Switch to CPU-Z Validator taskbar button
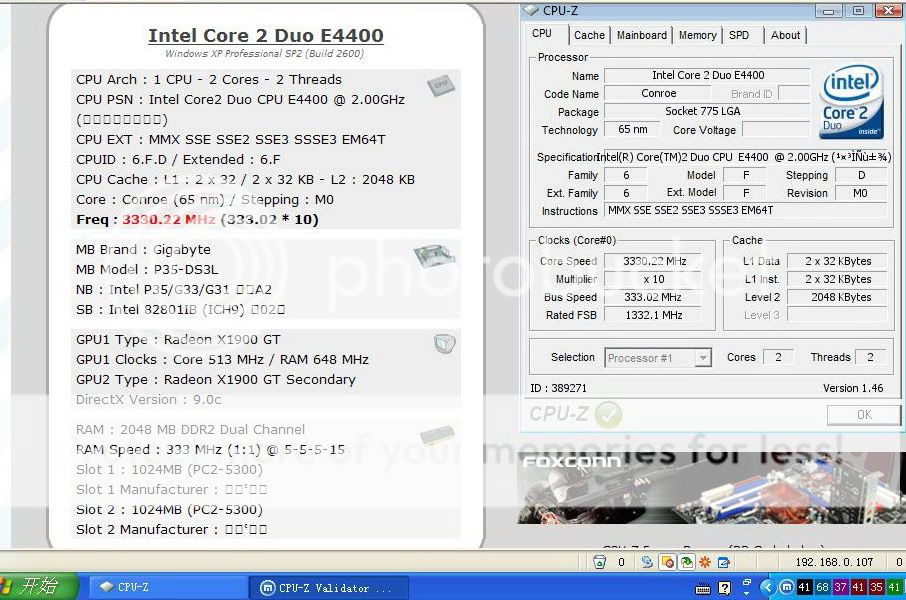The height and width of the screenshot is (600, 906). point(328,588)
